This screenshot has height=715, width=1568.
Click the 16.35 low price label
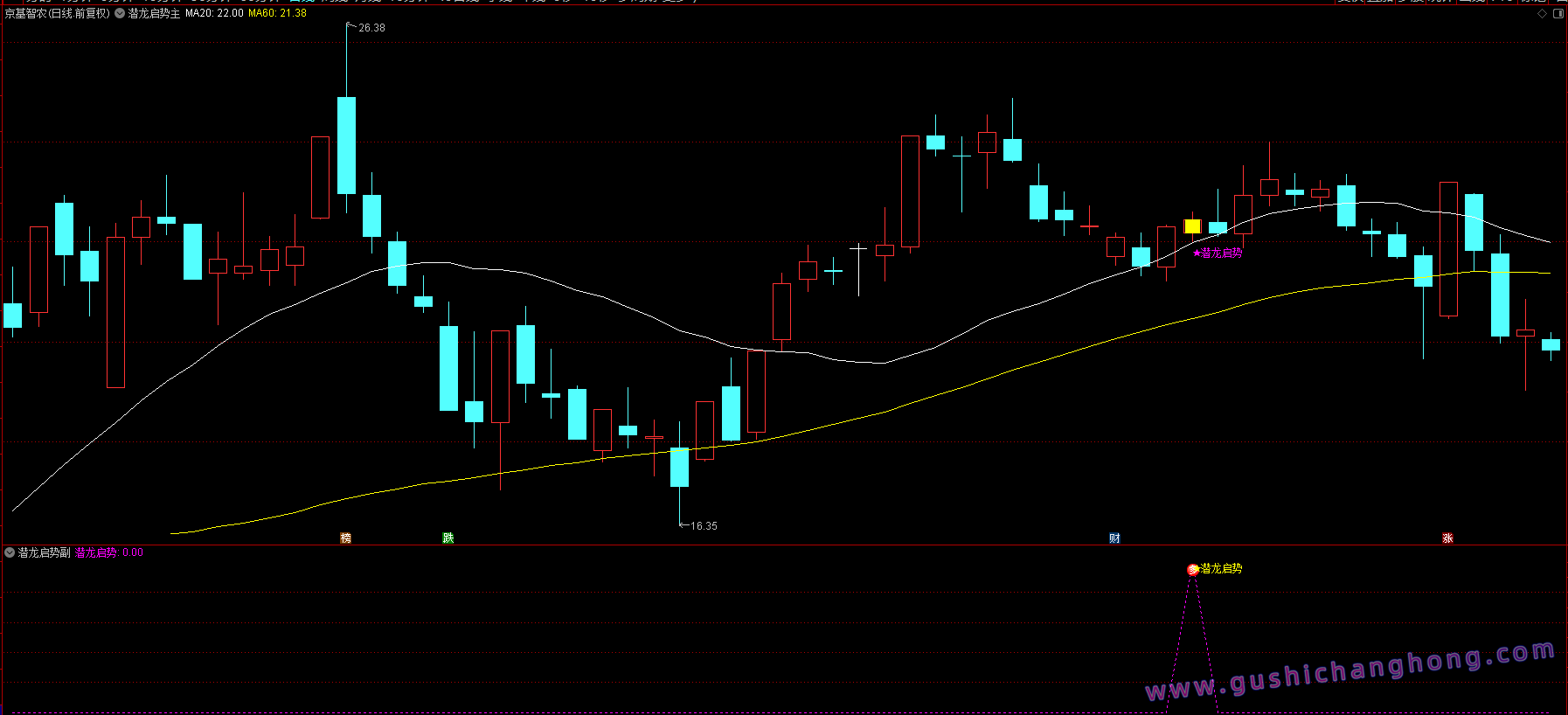pyautogui.click(x=704, y=525)
